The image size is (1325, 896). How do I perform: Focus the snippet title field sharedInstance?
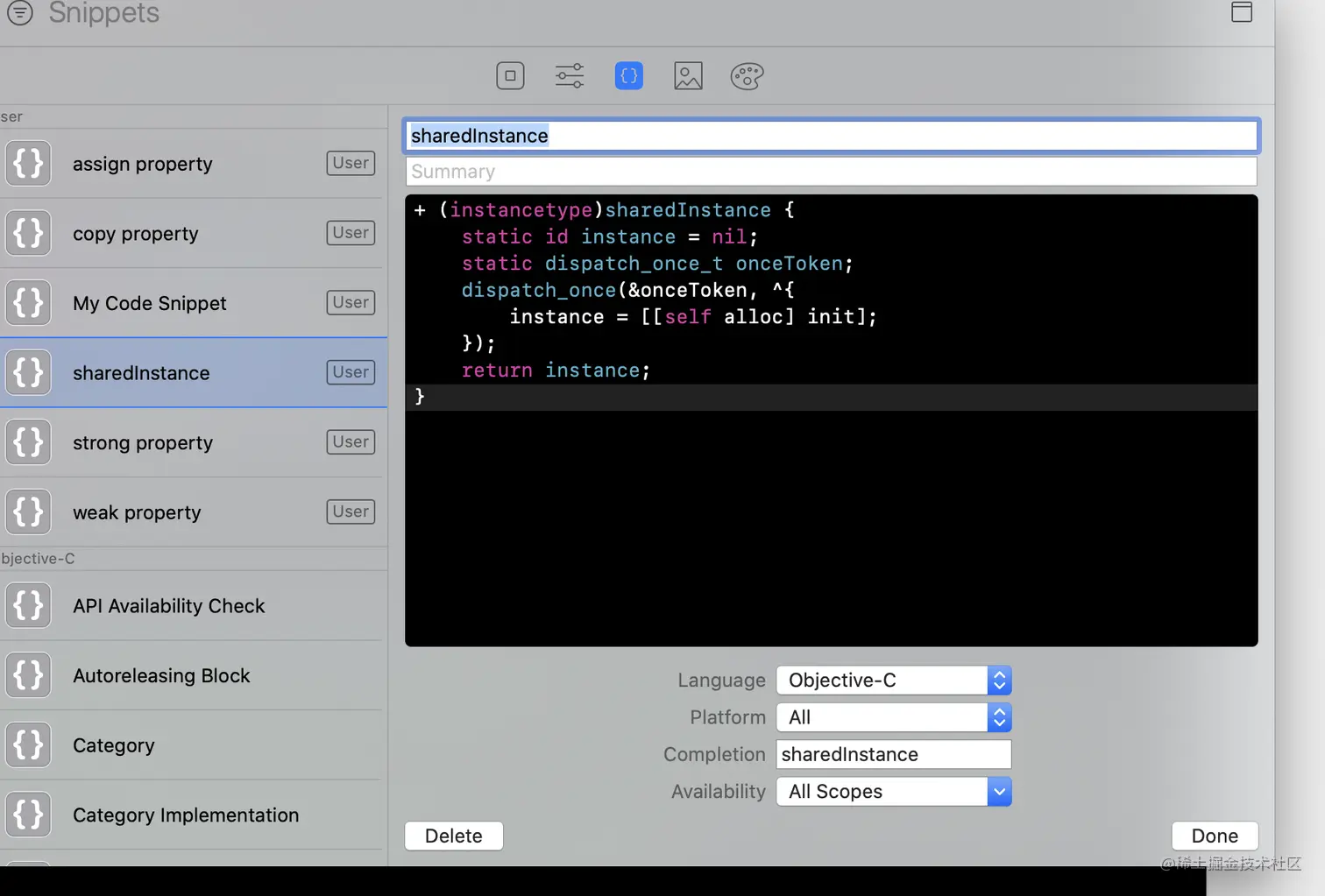pyautogui.click(x=832, y=136)
